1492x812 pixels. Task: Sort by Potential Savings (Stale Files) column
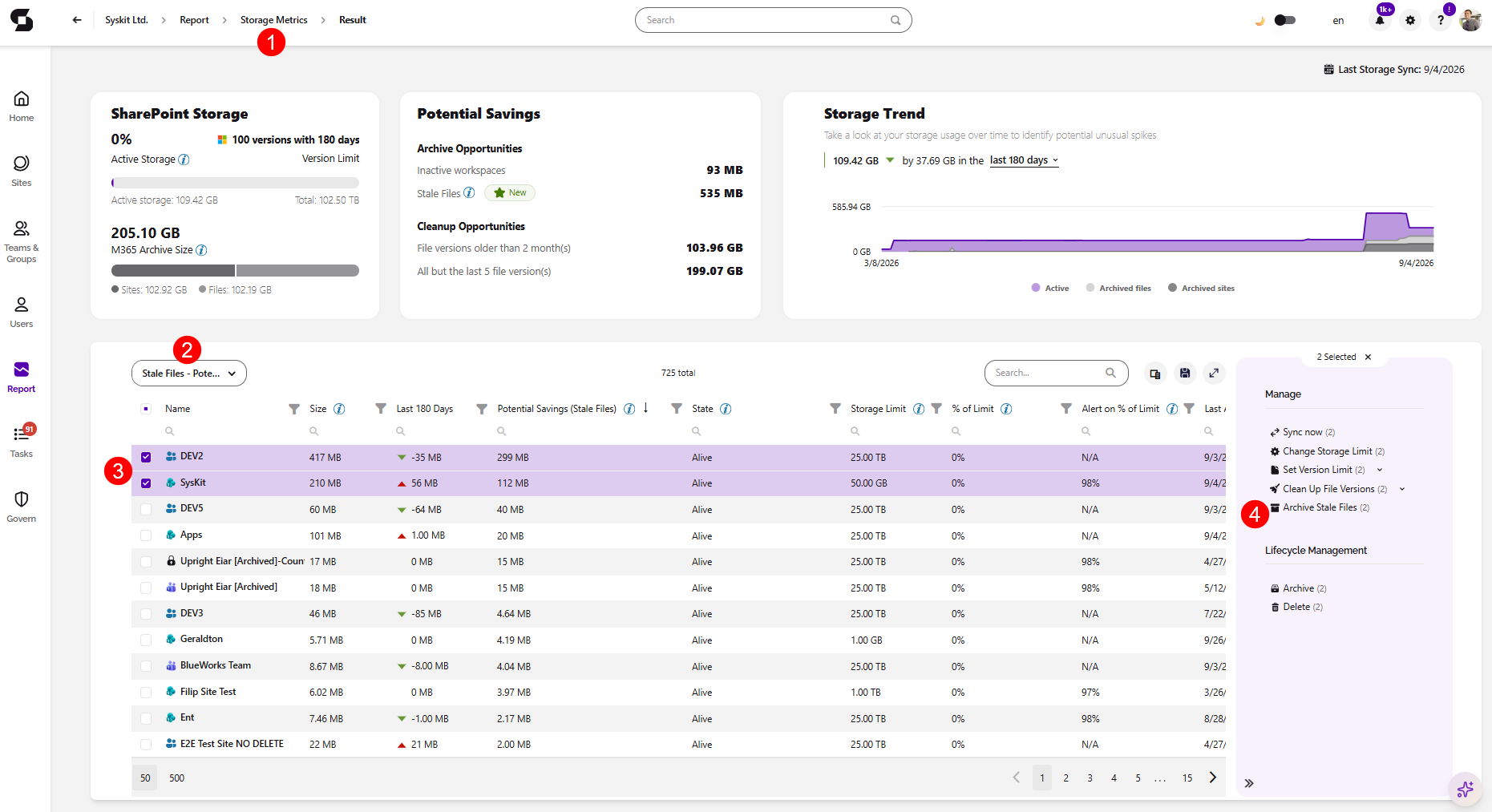click(556, 409)
